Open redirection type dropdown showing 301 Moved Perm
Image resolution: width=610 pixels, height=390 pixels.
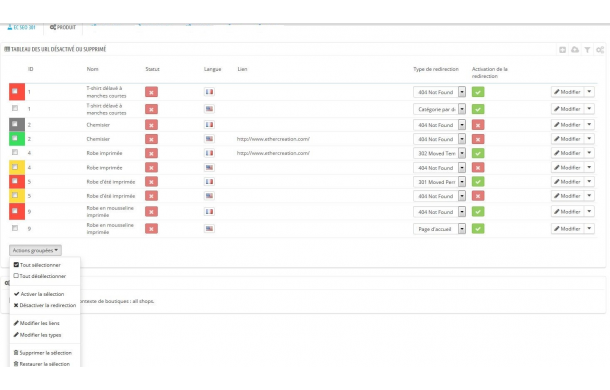coord(439,182)
